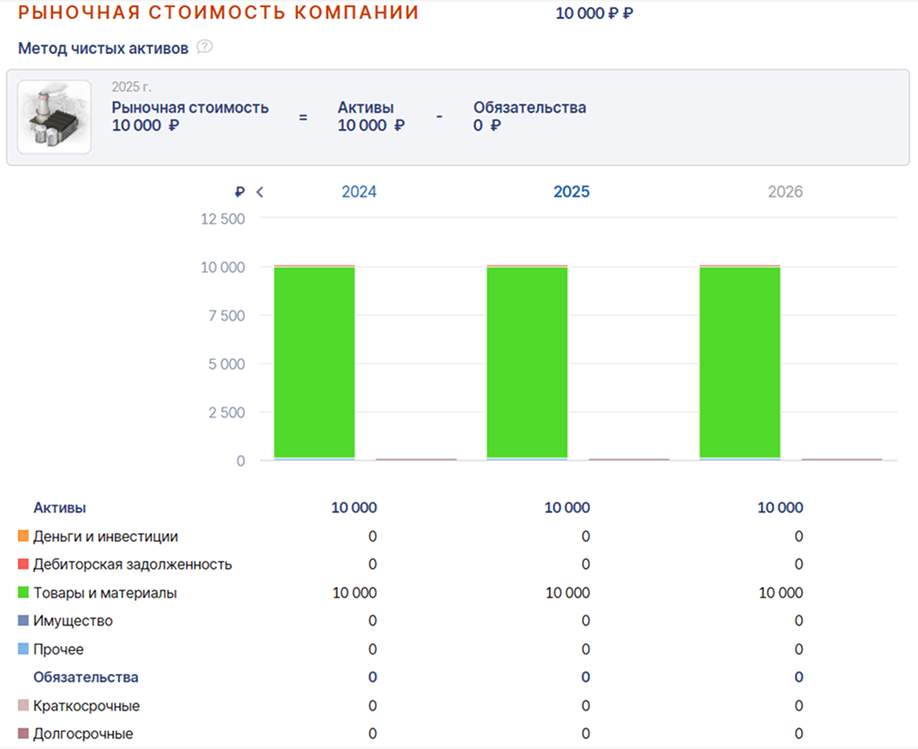This screenshot has height=749, width=918.
Task: Click Активы total for 2026
Action: click(780, 508)
